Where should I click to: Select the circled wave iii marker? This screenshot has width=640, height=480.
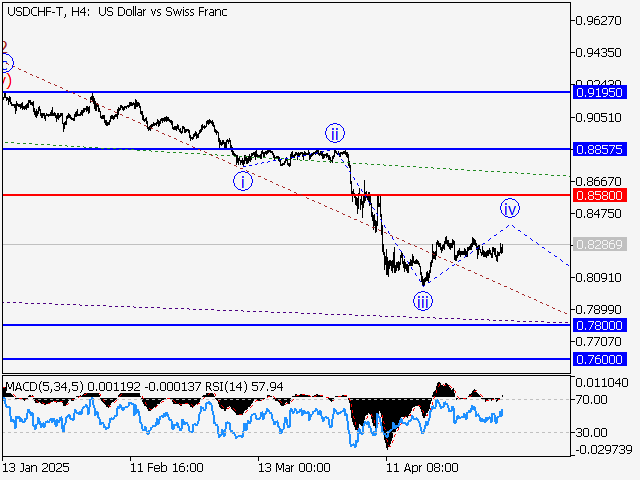coord(424,299)
